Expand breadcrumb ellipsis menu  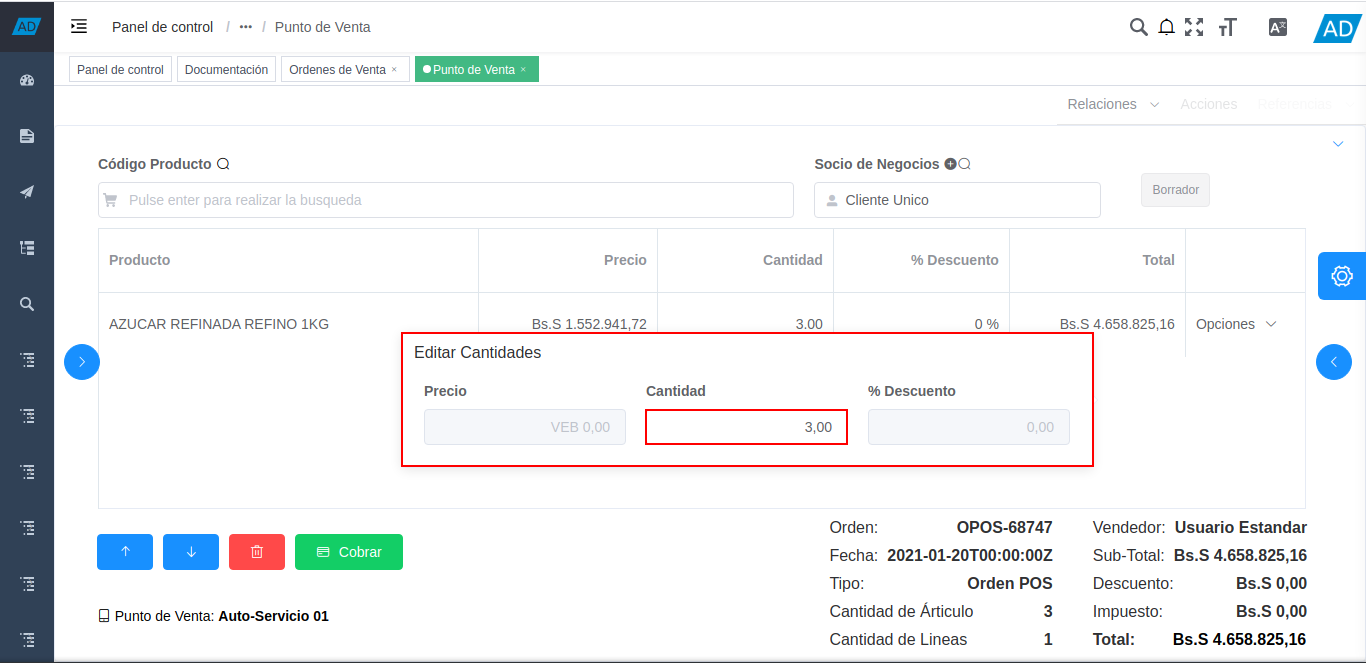click(x=246, y=27)
